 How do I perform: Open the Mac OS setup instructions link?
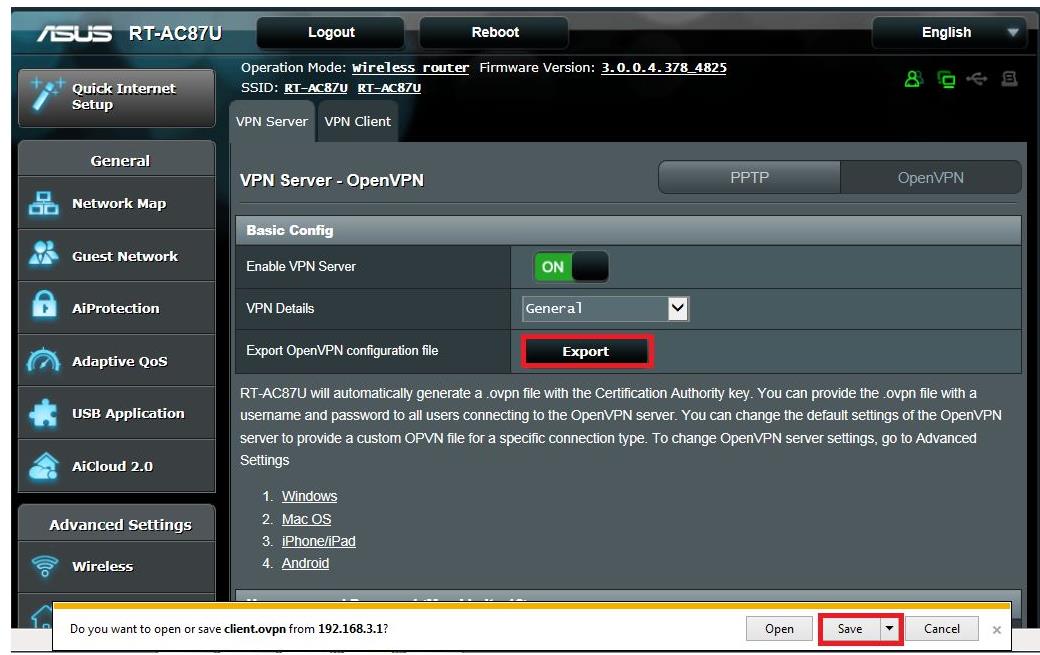coord(306,518)
